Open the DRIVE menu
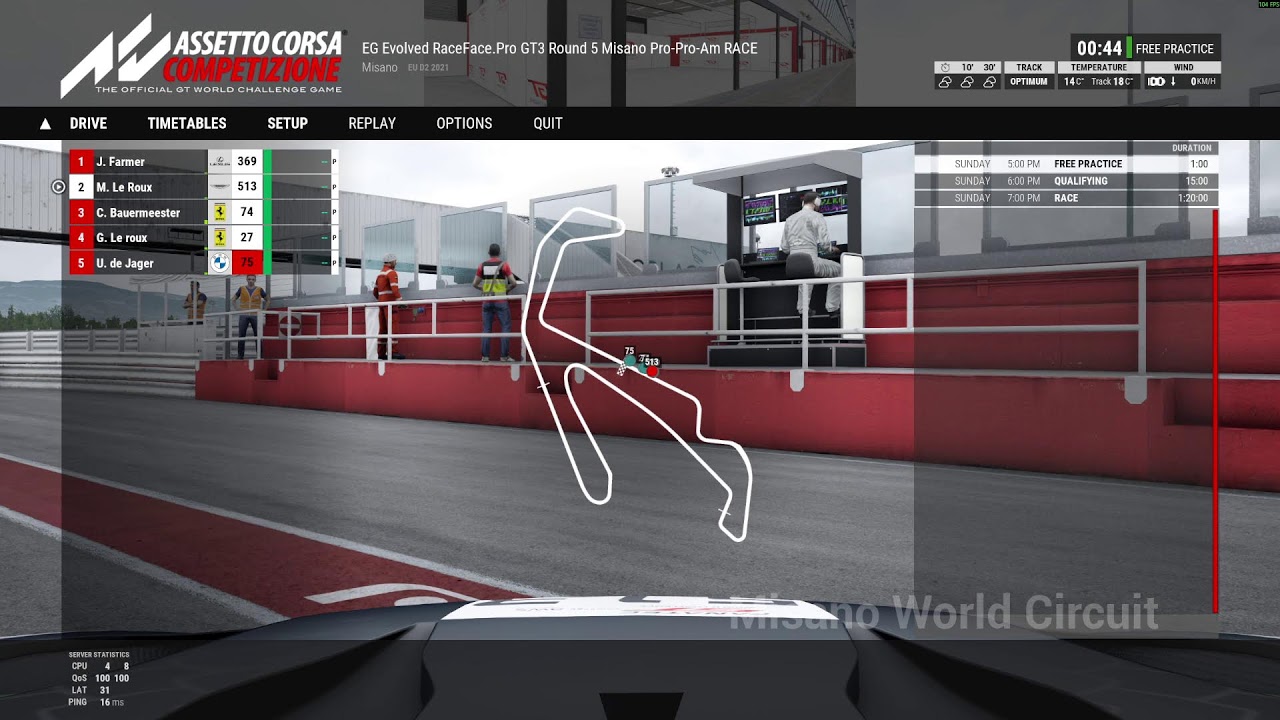The width and height of the screenshot is (1280, 720). pyautogui.click(x=88, y=124)
